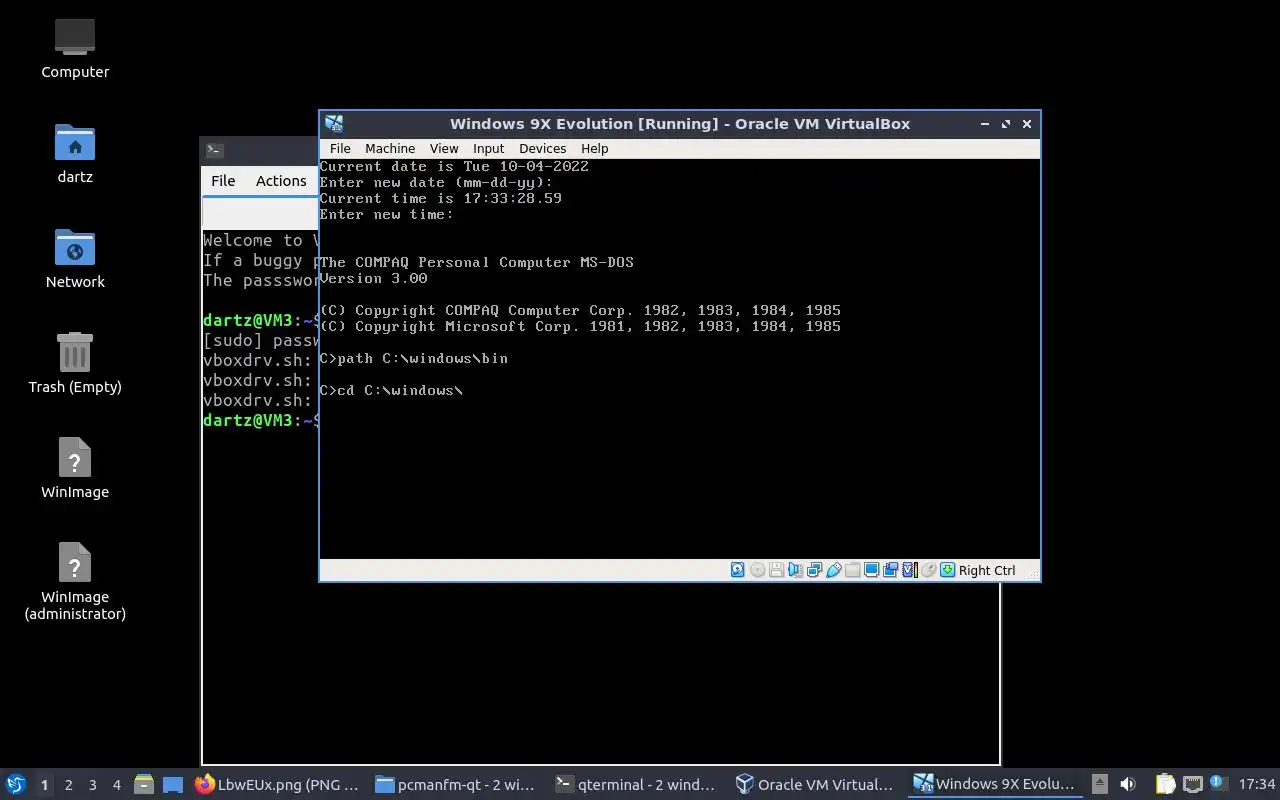
Task: Open the View menu in VirtualBox
Action: 444,148
